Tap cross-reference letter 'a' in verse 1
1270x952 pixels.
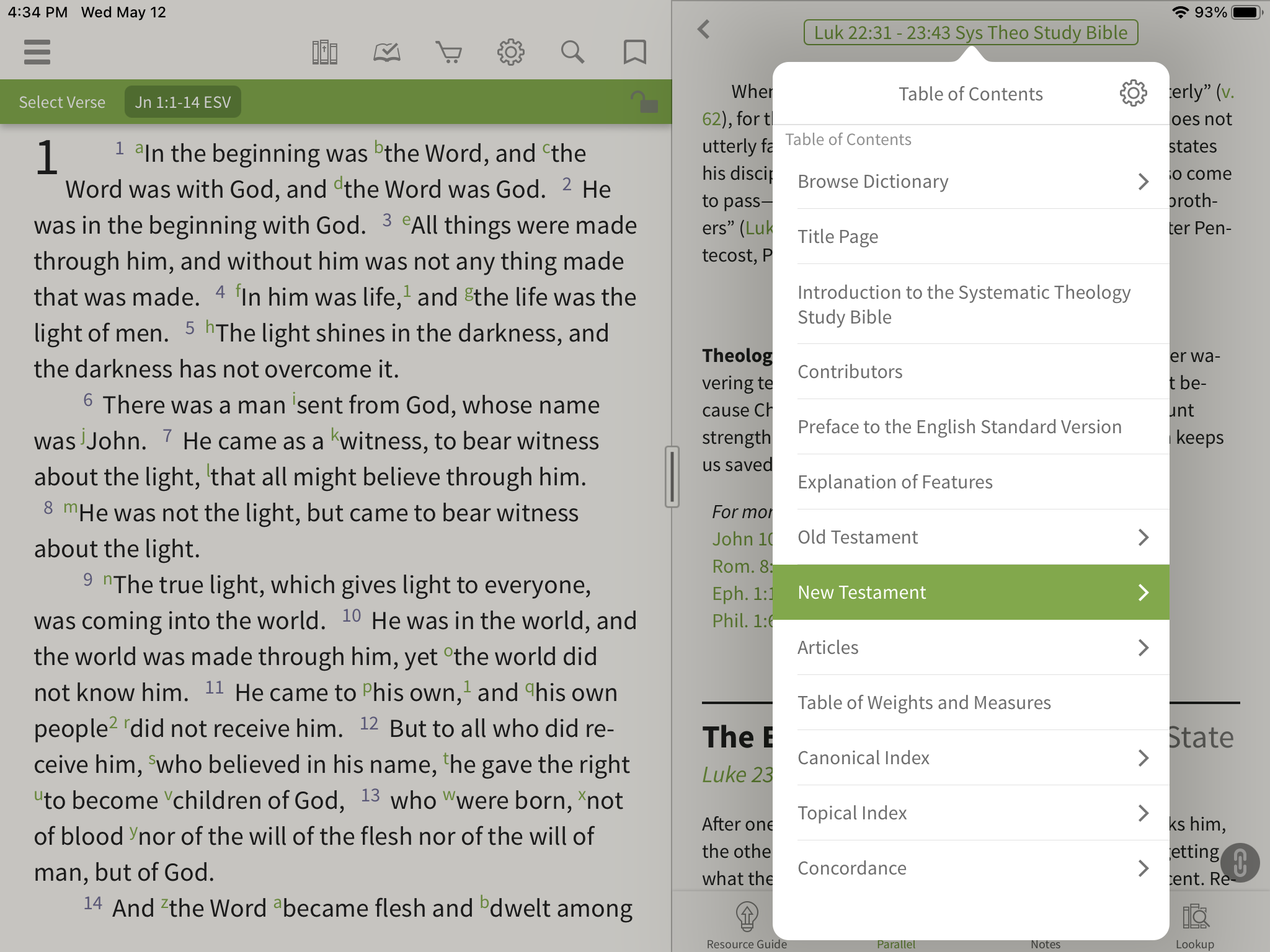pos(140,148)
